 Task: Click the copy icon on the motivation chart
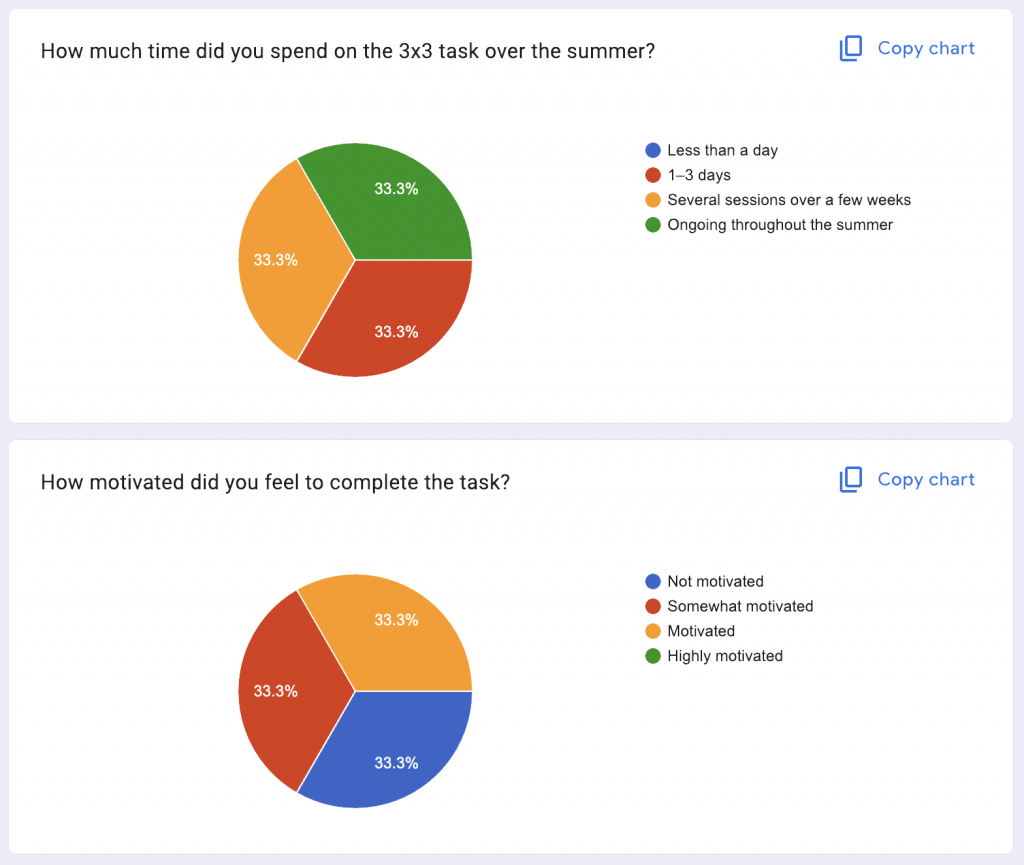tap(850, 480)
